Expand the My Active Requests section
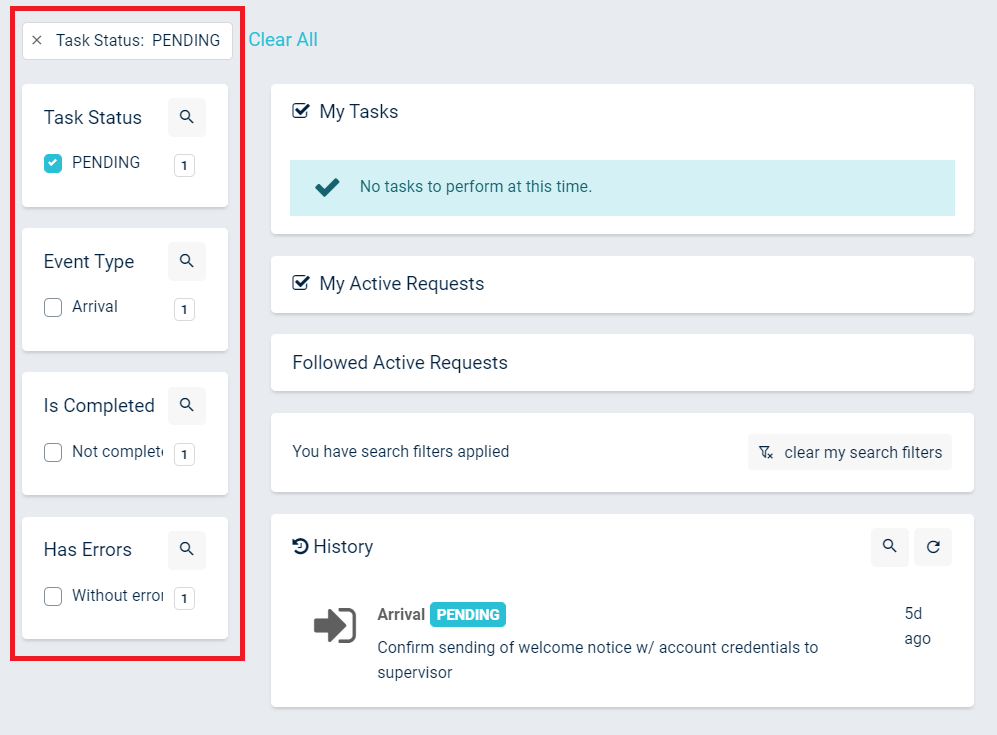The height and width of the screenshot is (735, 997). click(401, 284)
